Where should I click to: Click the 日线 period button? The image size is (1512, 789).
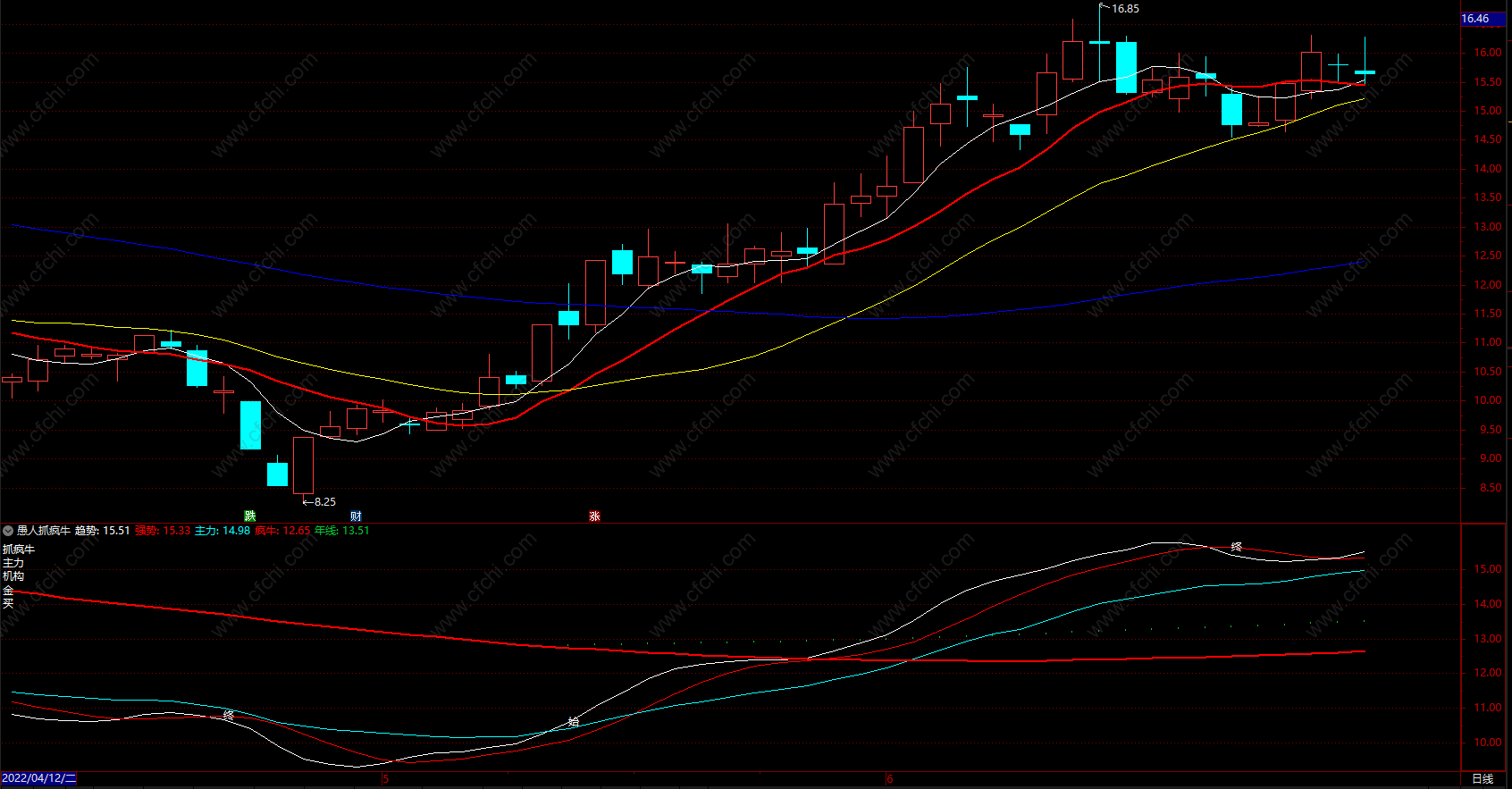[x=1483, y=778]
